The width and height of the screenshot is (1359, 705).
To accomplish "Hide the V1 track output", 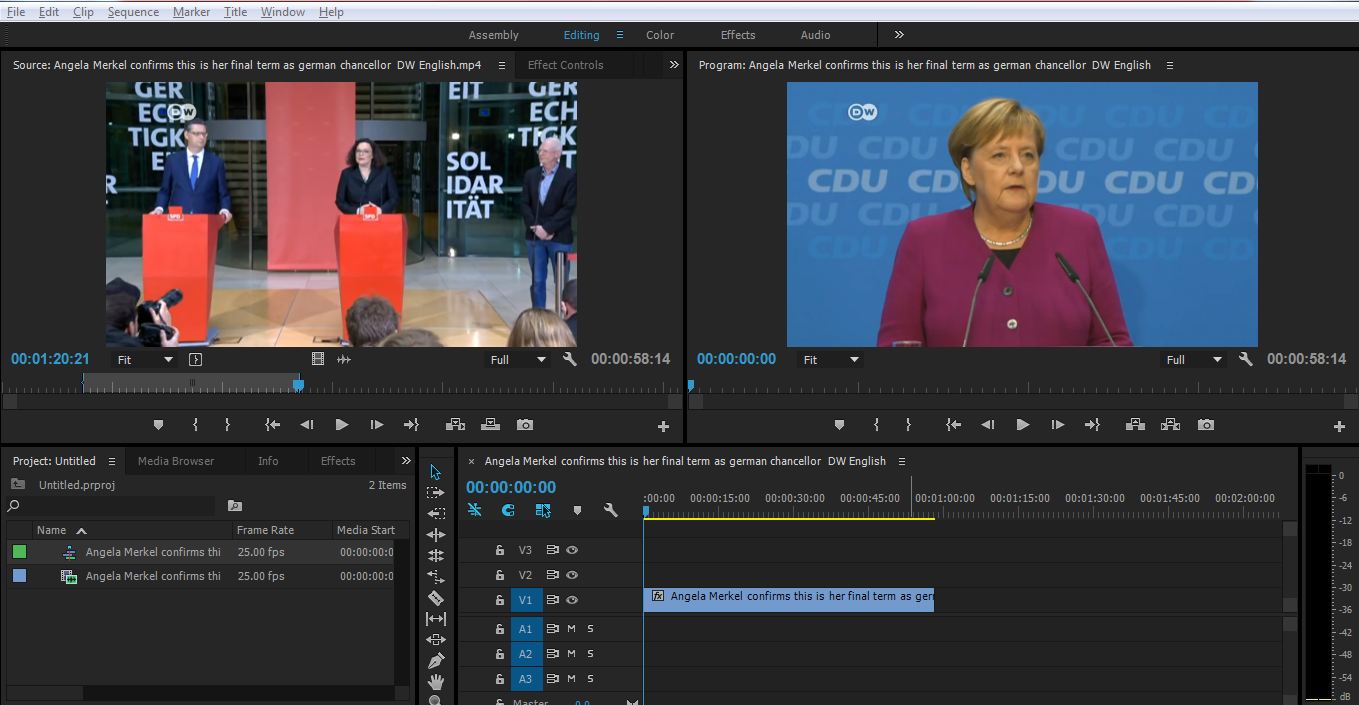I will [572, 600].
